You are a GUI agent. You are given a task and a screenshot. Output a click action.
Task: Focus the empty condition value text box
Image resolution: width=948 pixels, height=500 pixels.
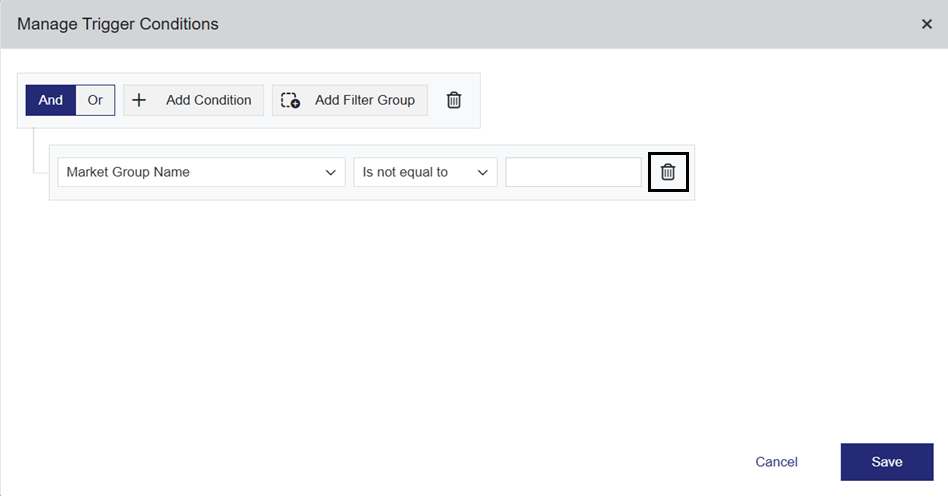[x=573, y=172]
